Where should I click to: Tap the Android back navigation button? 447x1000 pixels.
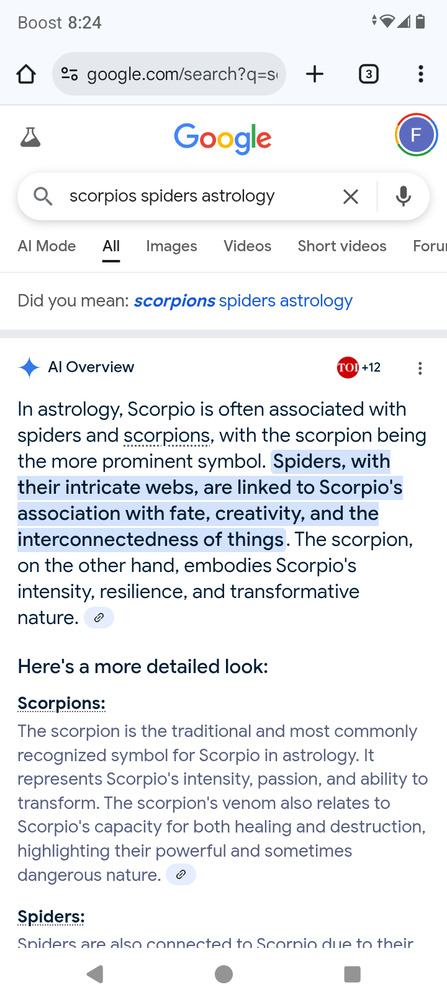pos(95,974)
